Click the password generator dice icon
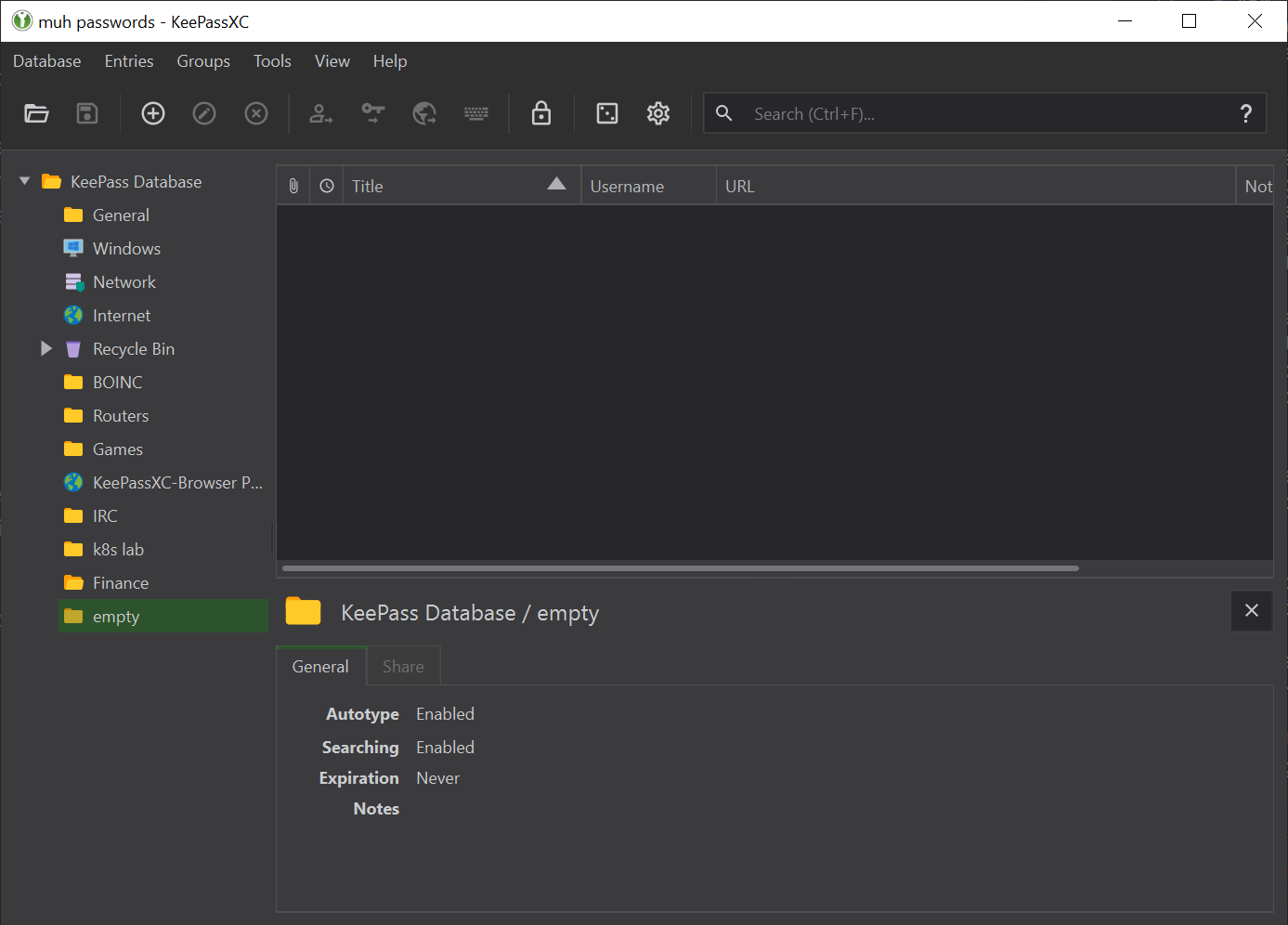 [606, 112]
